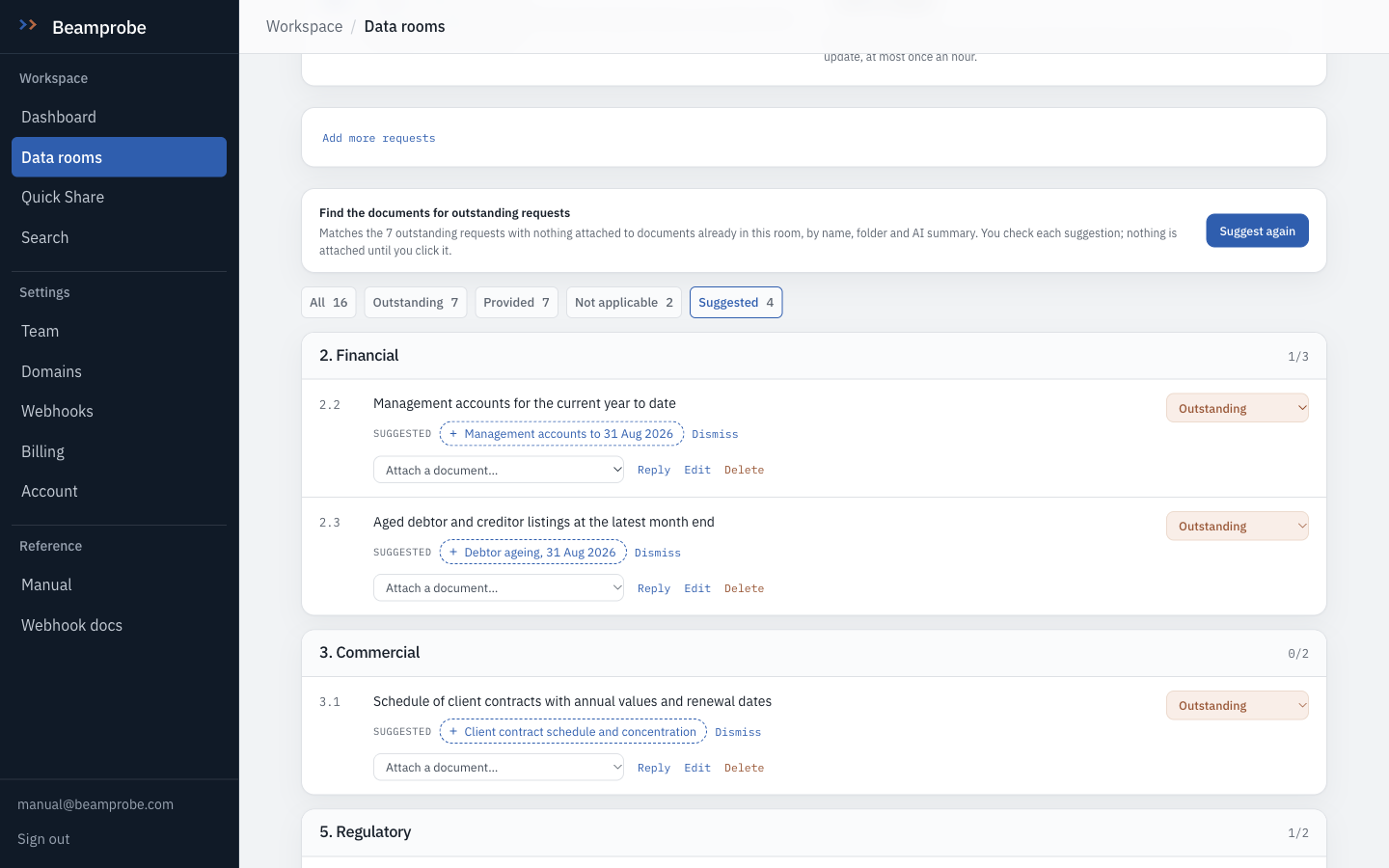Open Webhook docs

click(119, 625)
